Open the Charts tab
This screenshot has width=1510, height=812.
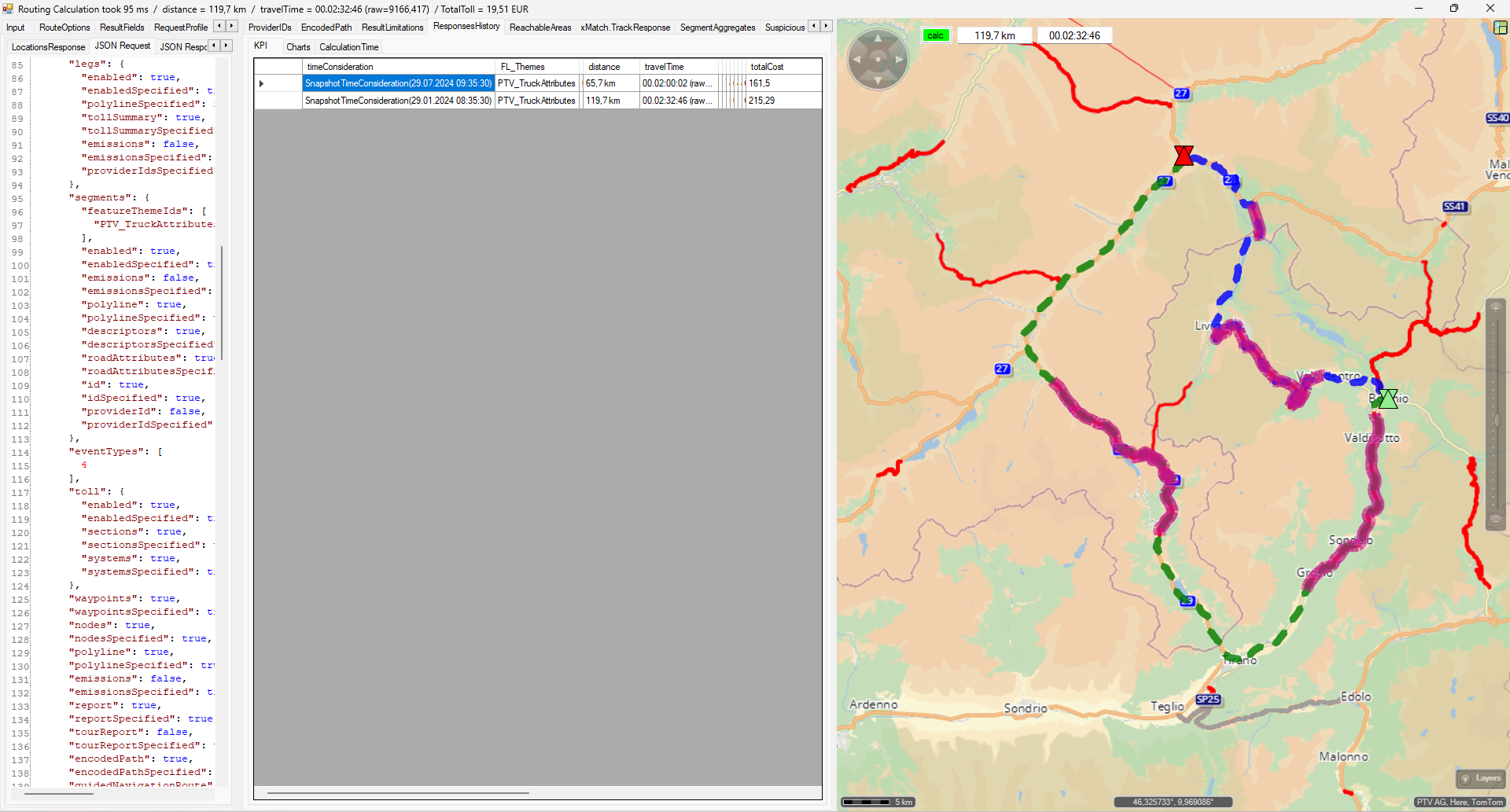pyautogui.click(x=298, y=47)
